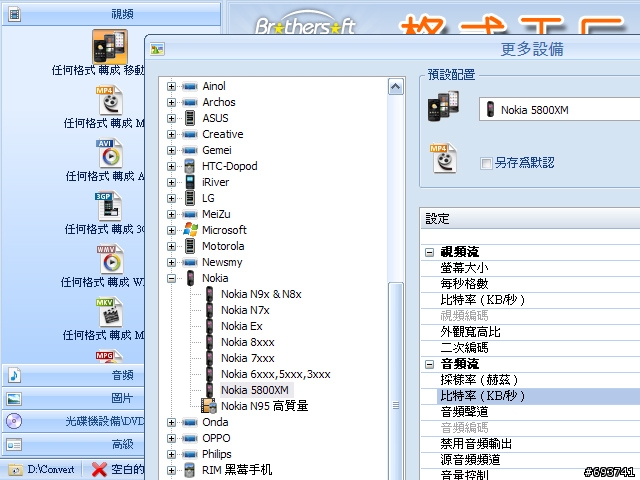Click the WMV conversion icon in the sidebar
The height and width of the screenshot is (480, 640).
click(x=110, y=259)
